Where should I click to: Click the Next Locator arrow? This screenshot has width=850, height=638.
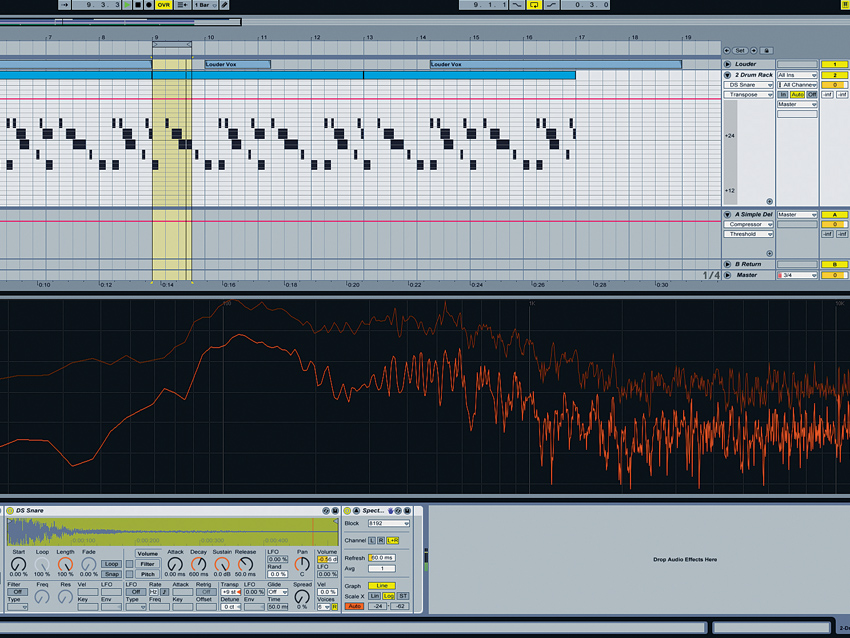(754, 50)
